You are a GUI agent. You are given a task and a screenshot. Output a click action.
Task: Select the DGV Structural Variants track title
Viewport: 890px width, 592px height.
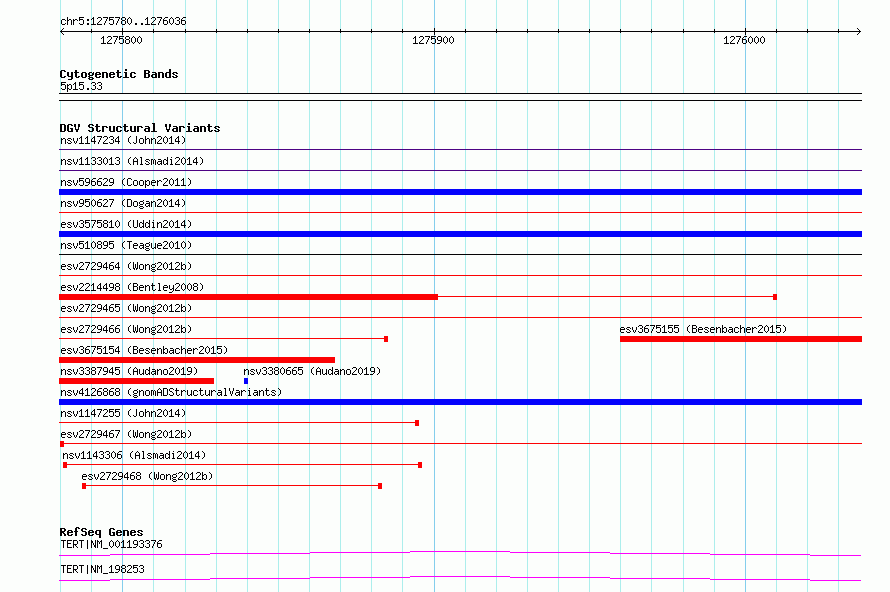[x=140, y=128]
